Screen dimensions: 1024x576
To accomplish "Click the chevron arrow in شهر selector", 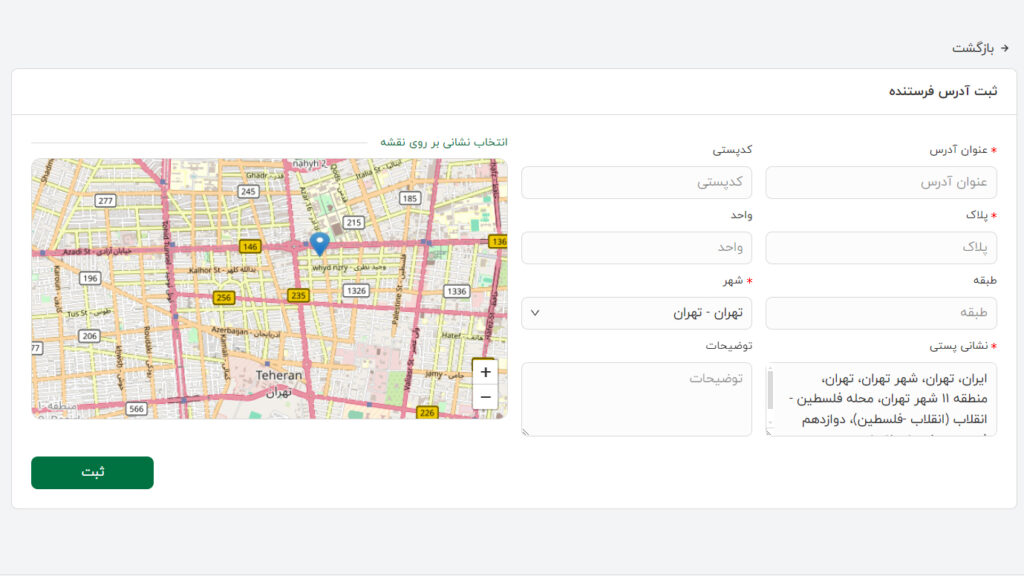I will [x=535, y=313].
